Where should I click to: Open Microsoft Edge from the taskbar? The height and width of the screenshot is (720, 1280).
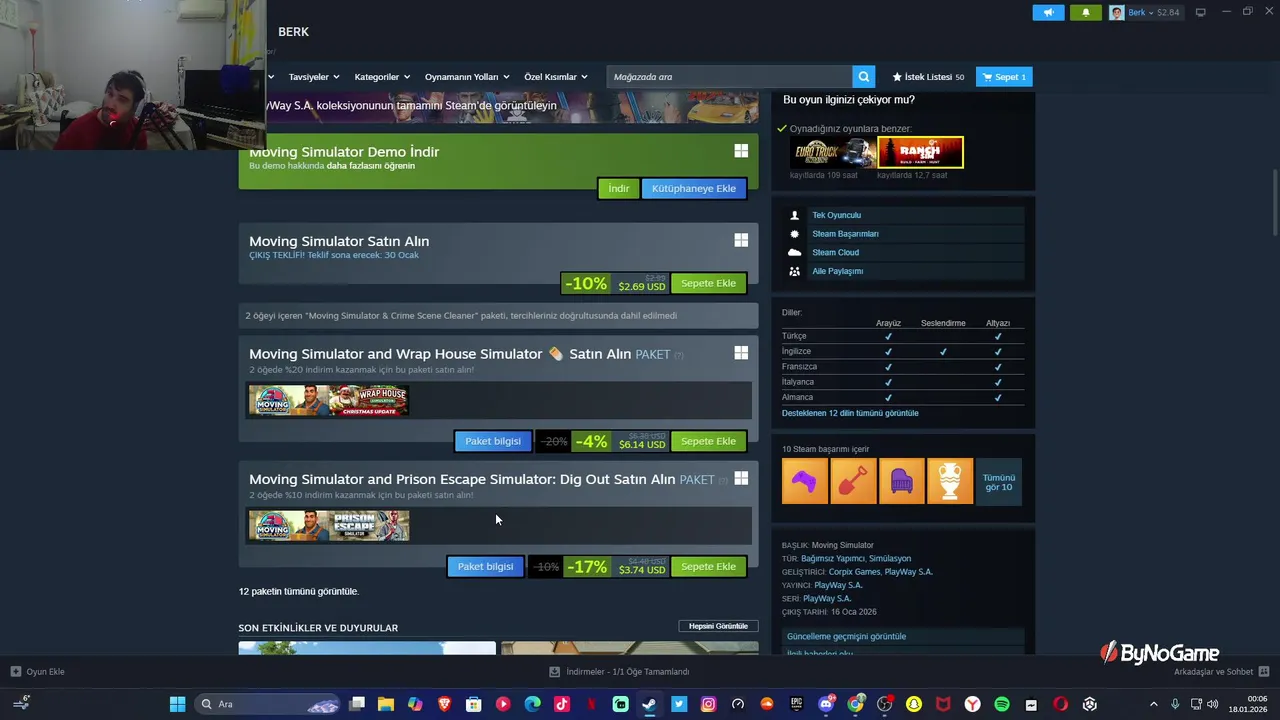(532, 704)
